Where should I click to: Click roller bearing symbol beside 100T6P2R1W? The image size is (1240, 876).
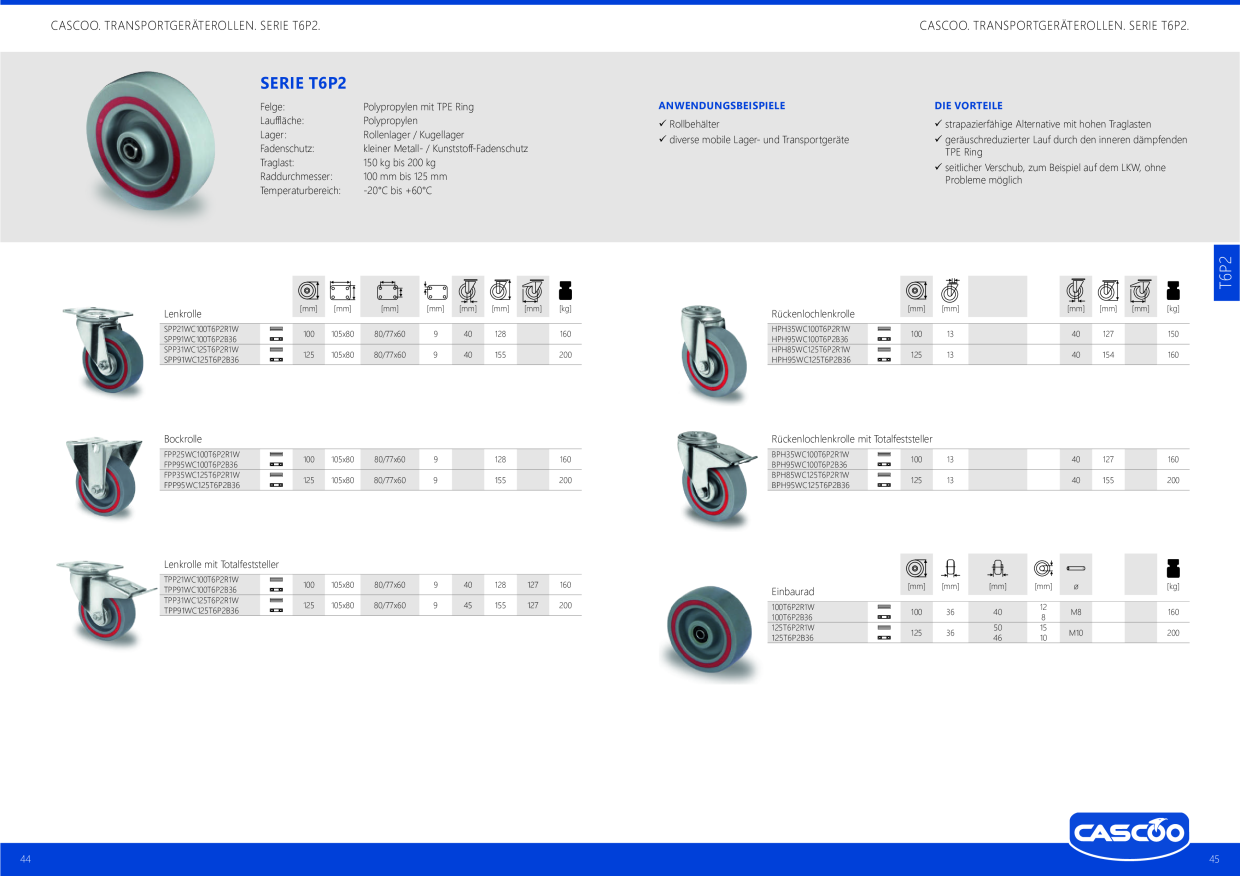pyautogui.click(x=884, y=607)
